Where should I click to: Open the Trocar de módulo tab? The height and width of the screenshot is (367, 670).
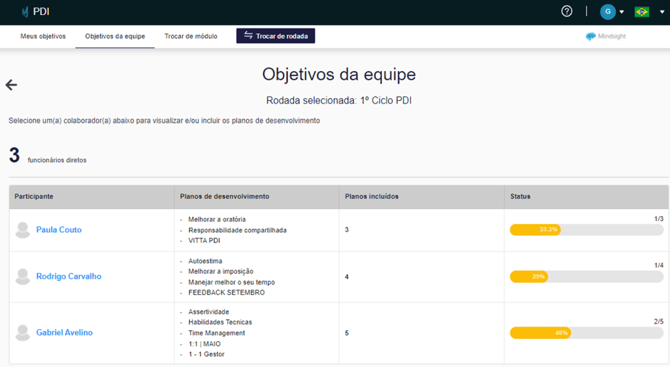tap(191, 36)
